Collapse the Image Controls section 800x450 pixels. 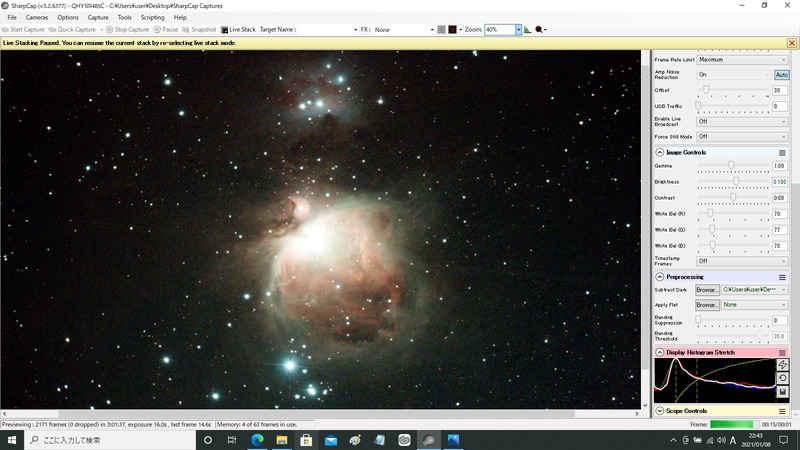point(660,153)
